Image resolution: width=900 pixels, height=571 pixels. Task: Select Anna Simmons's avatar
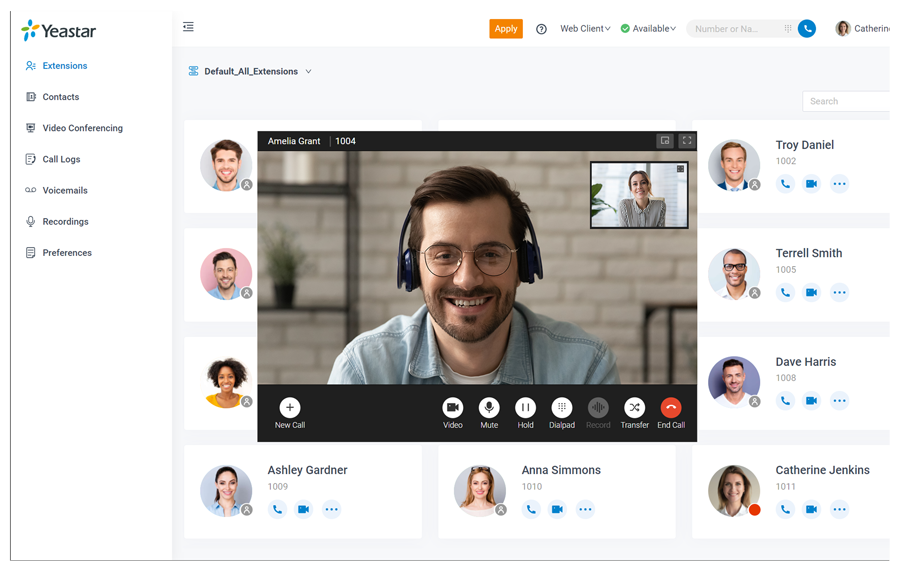pos(480,491)
